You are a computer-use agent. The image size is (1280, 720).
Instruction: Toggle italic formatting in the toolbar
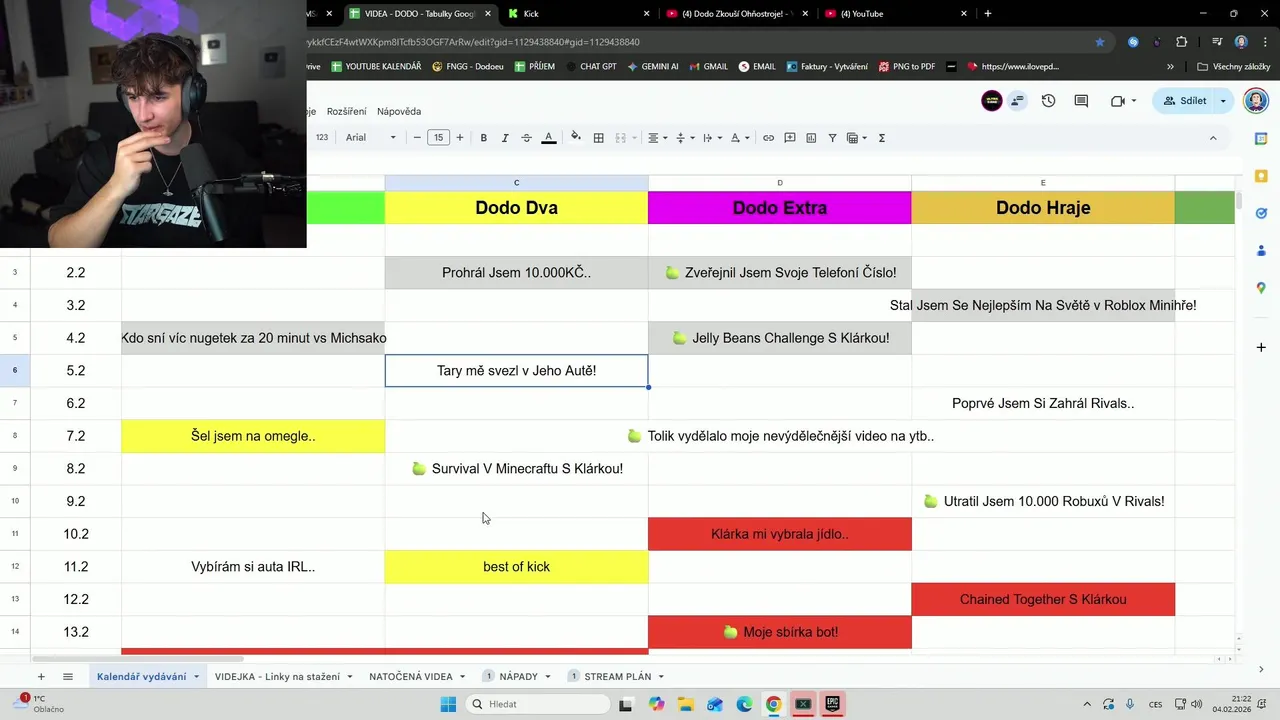505,138
